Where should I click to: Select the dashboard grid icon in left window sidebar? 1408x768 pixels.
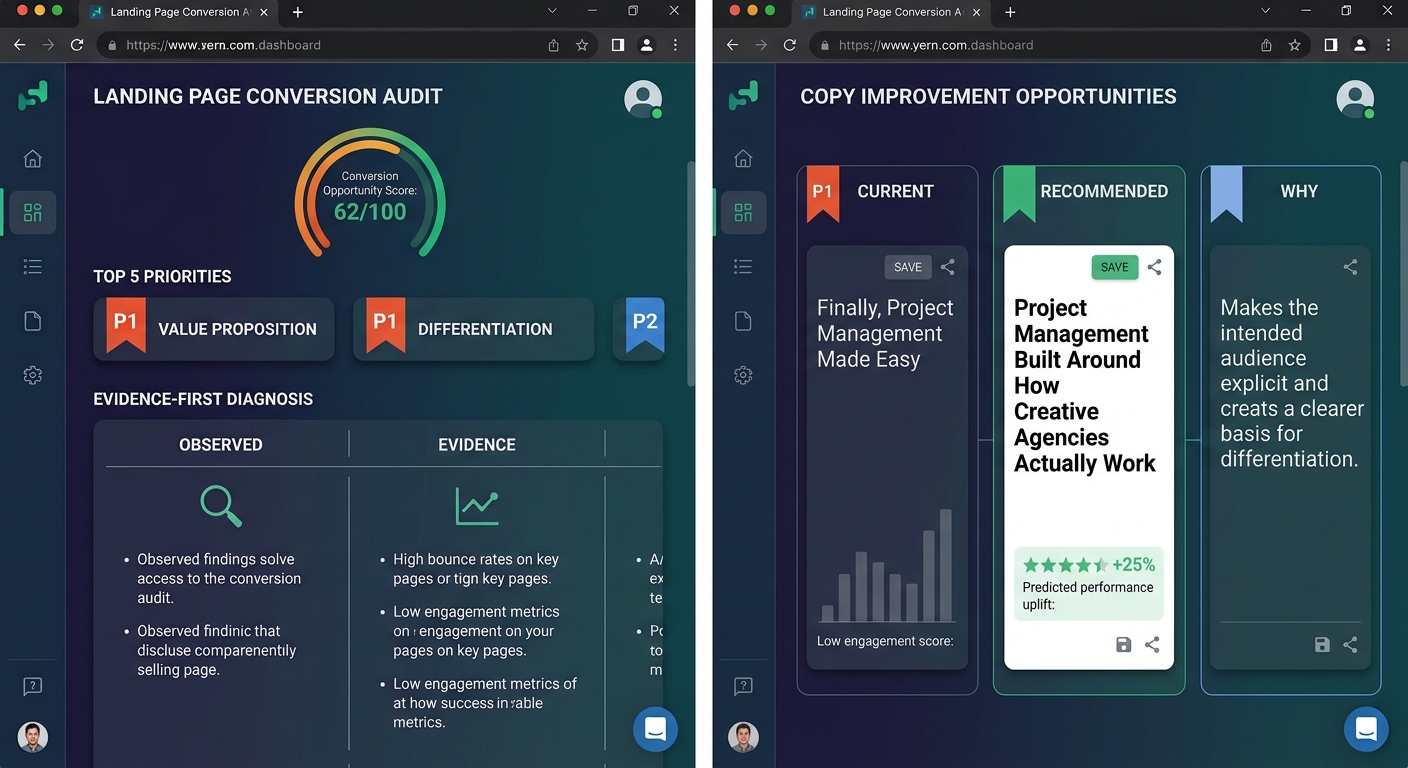tap(33, 212)
